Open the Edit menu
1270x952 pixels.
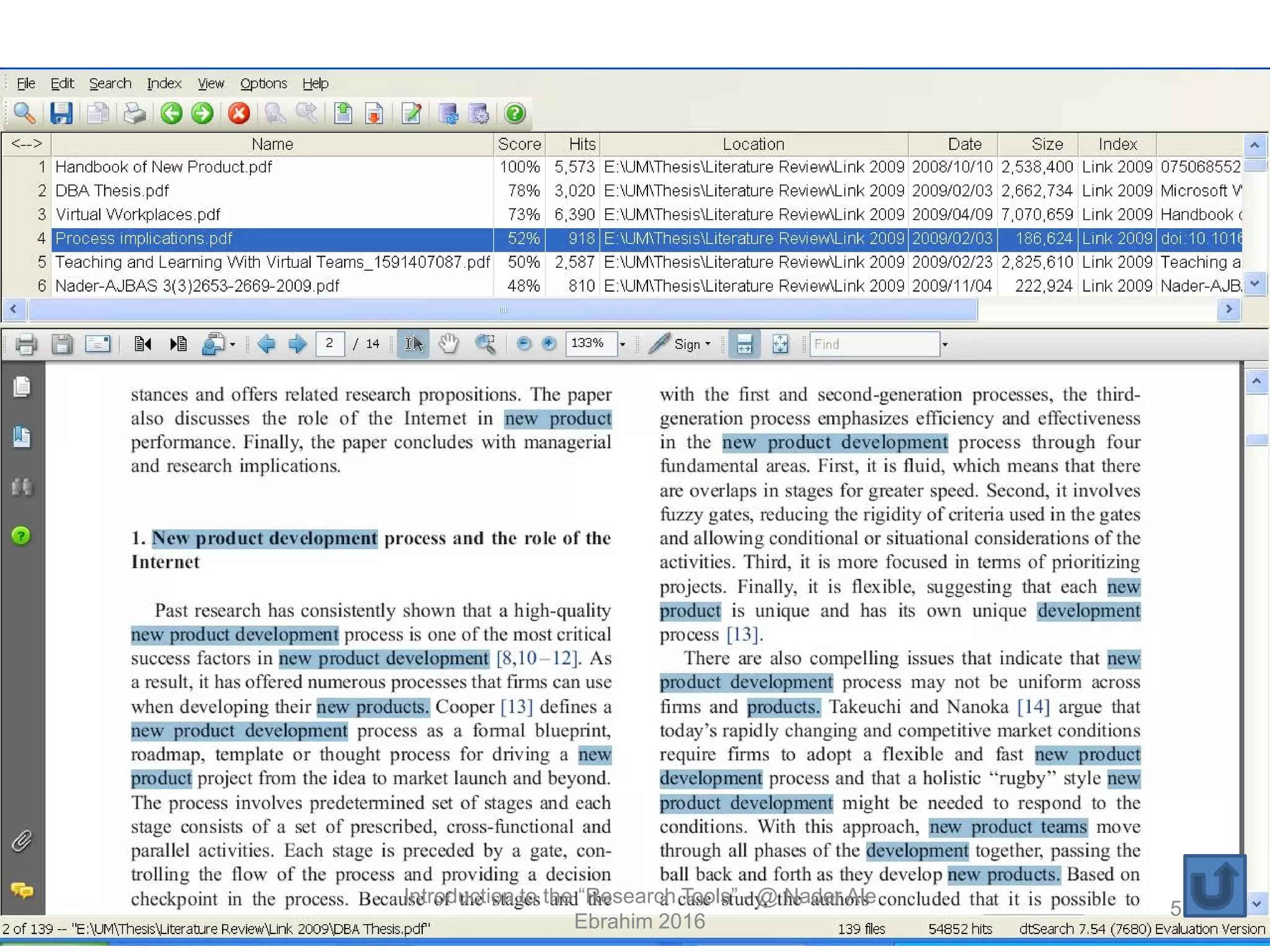[62, 83]
